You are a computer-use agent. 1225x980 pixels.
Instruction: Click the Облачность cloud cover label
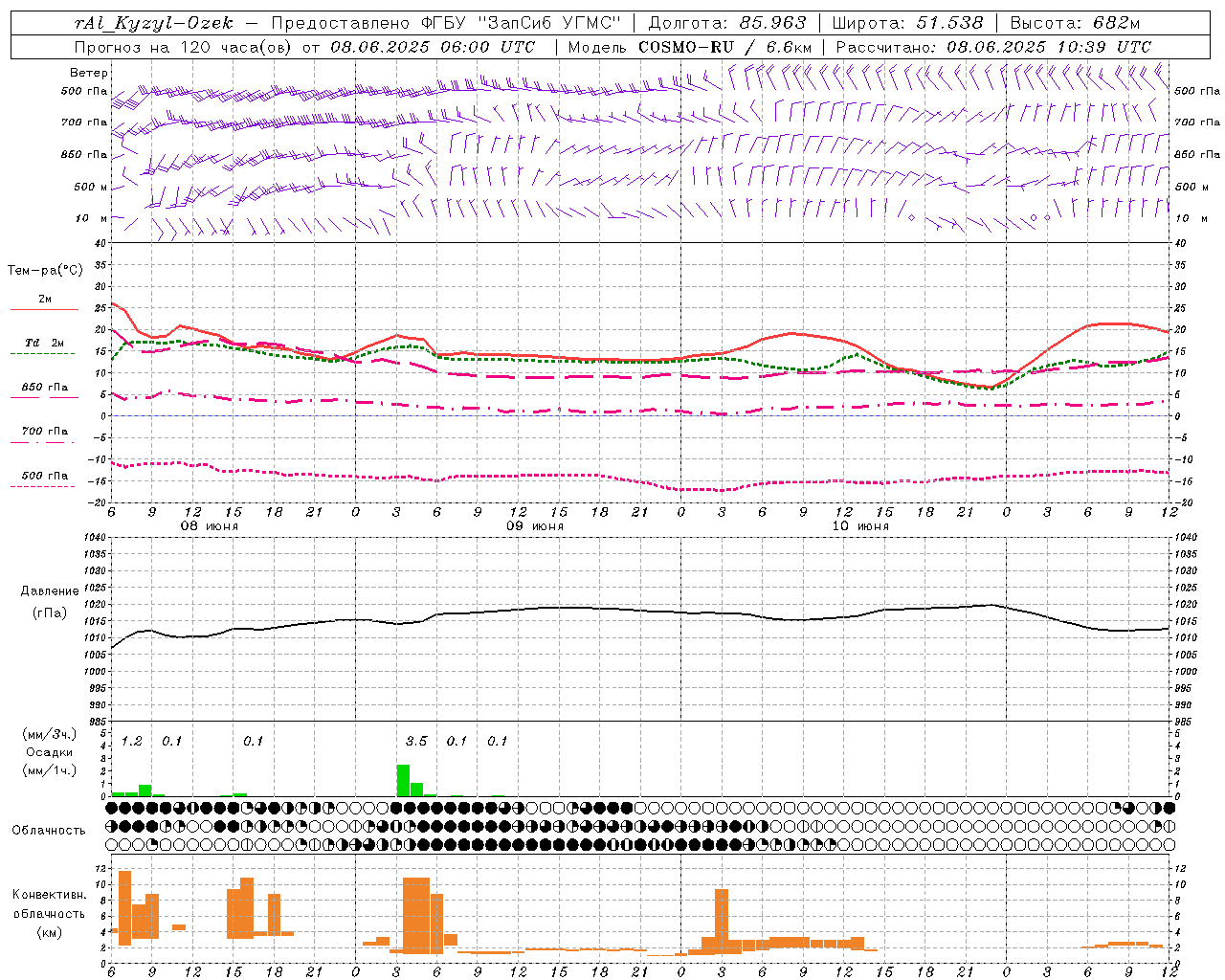[49, 830]
